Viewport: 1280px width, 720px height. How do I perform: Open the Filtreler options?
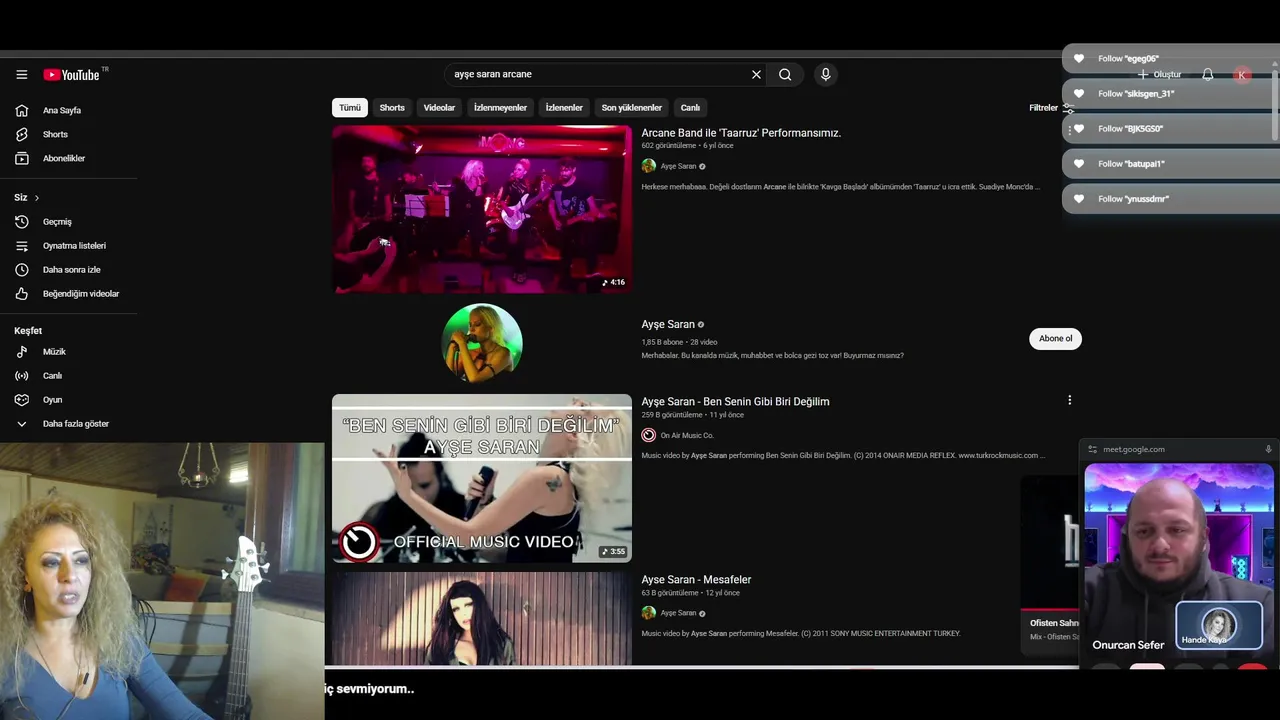pos(1051,108)
